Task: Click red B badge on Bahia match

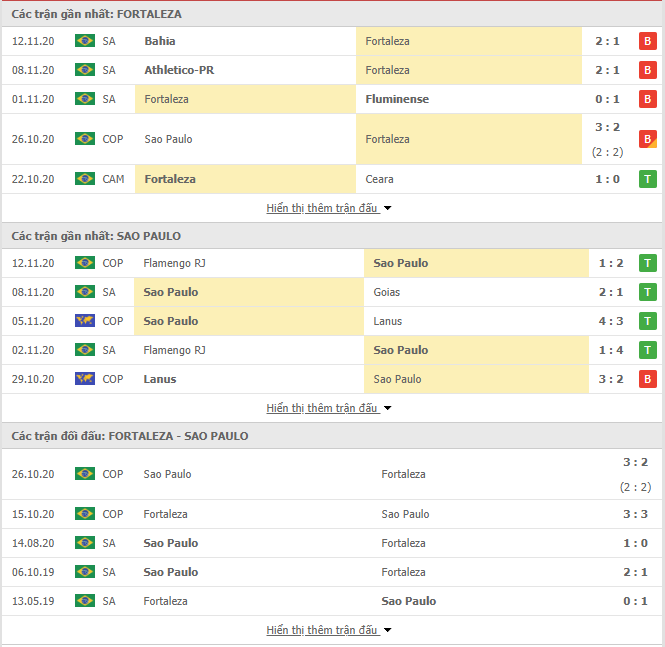Action: point(648,41)
